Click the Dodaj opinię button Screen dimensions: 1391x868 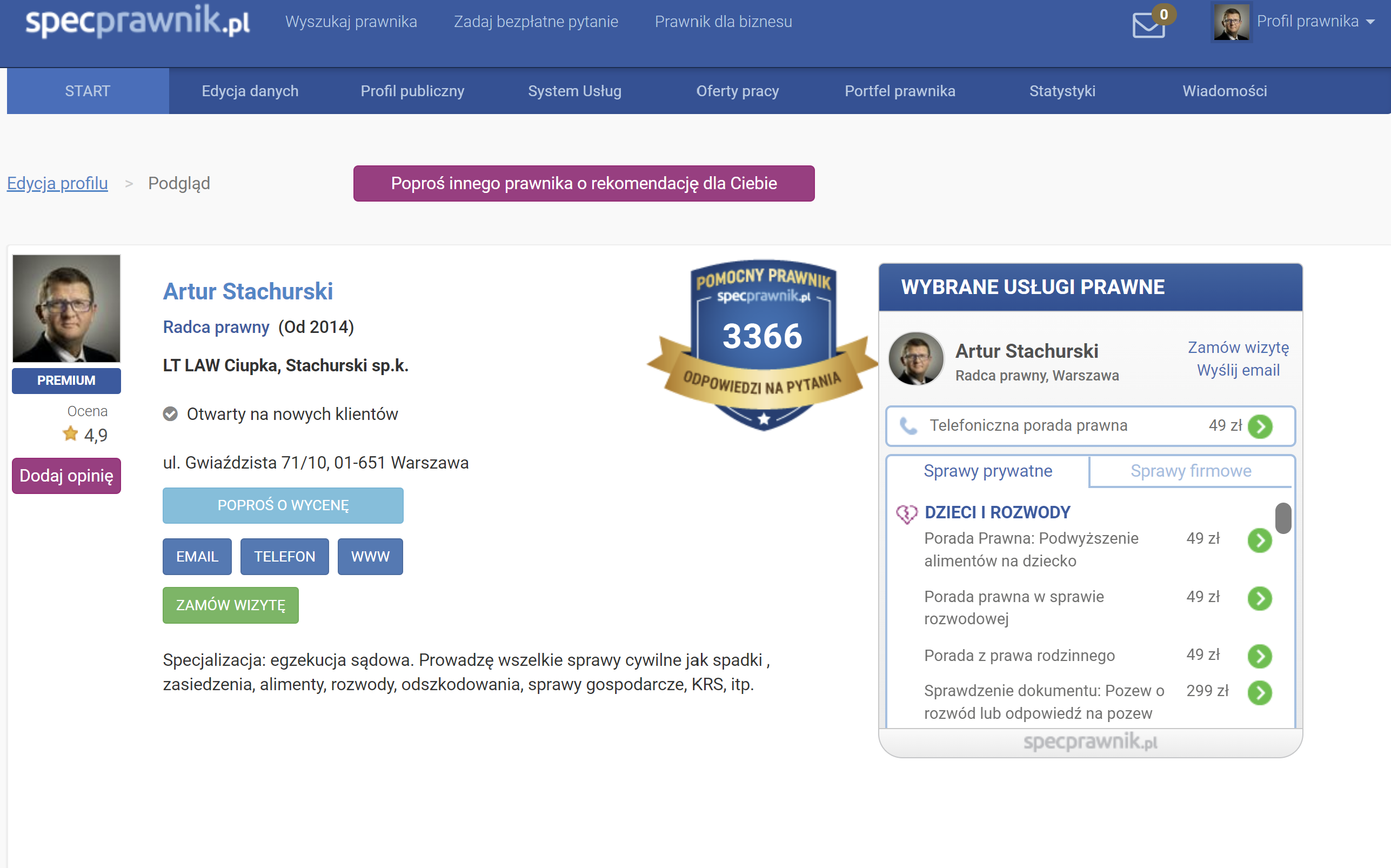[66, 475]
